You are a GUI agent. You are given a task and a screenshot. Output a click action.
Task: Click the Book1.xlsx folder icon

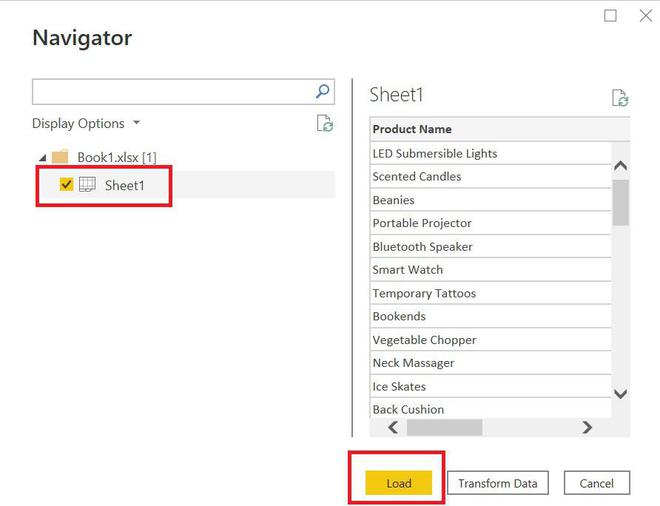tap(60, 157)
